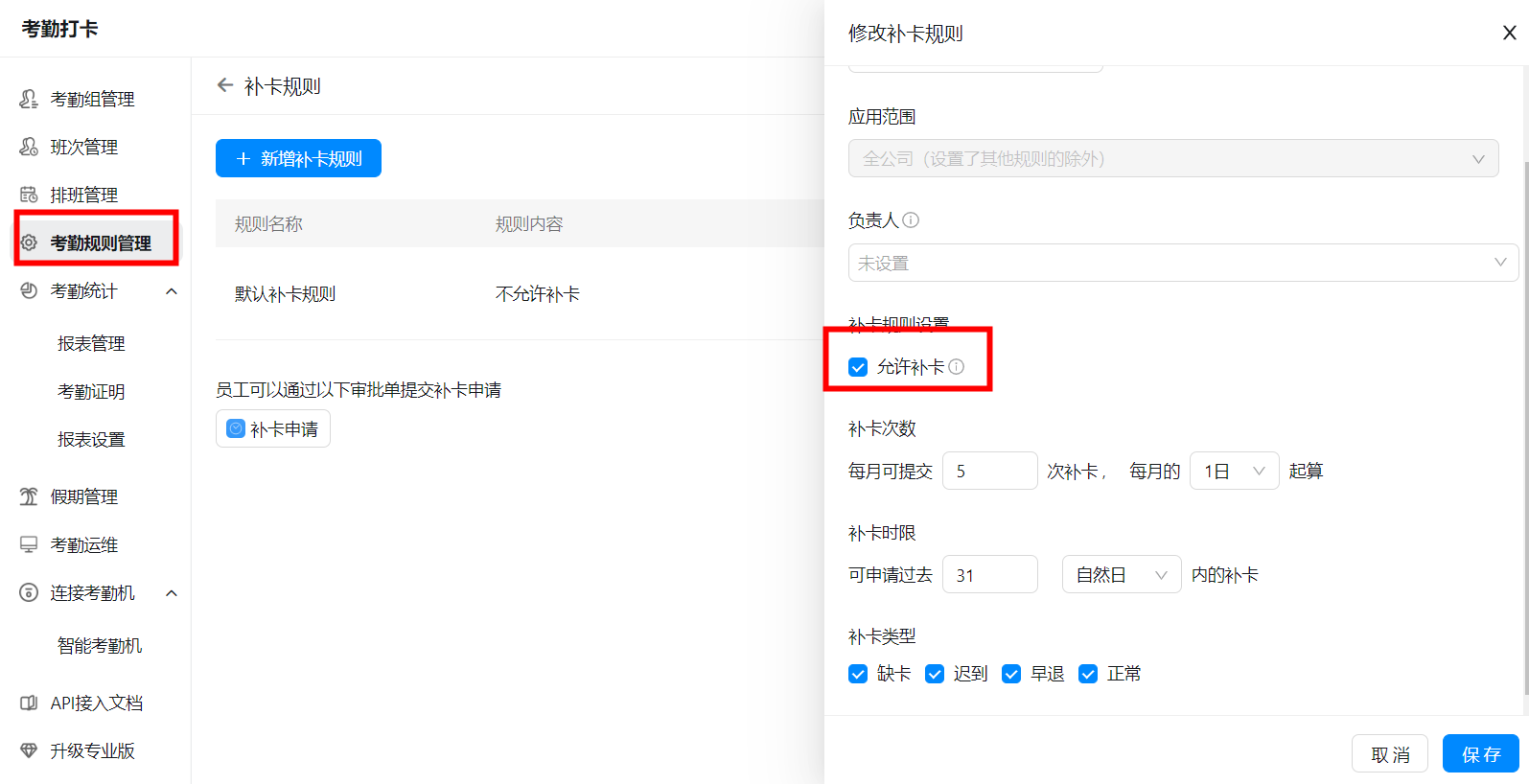The image size is (1529, 784).
Task: Click the 排班管理 calendar icon
Action: pos(29,195)
